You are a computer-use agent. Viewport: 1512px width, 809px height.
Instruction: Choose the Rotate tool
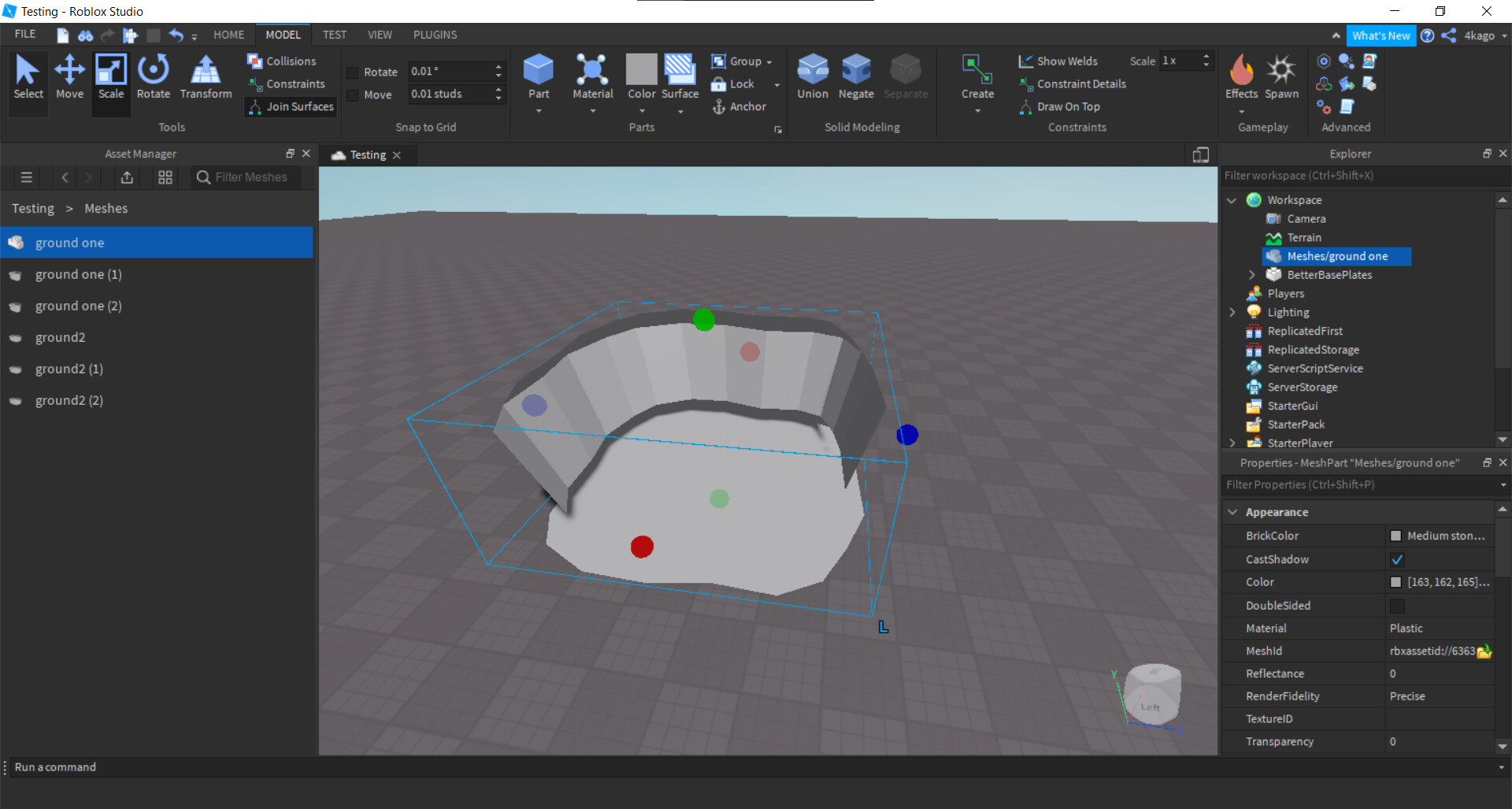point(154,77)
